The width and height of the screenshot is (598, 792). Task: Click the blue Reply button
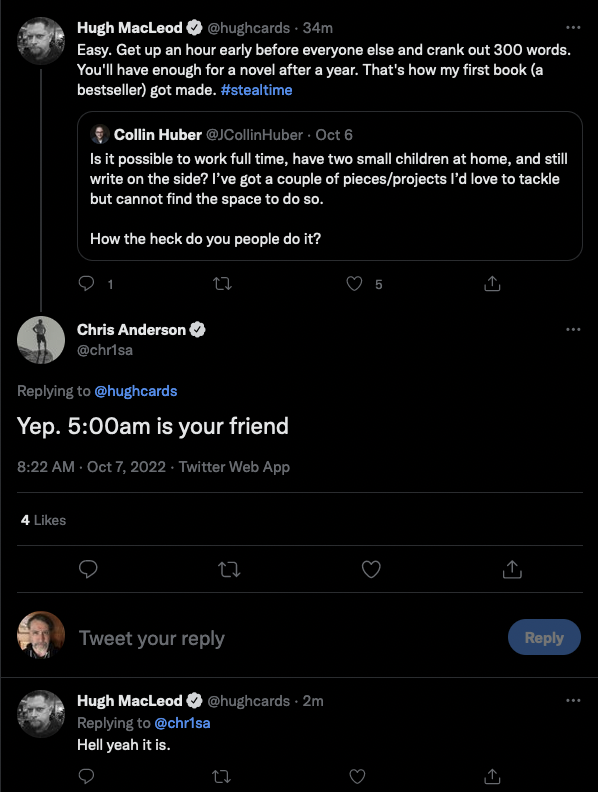(544, 637)
